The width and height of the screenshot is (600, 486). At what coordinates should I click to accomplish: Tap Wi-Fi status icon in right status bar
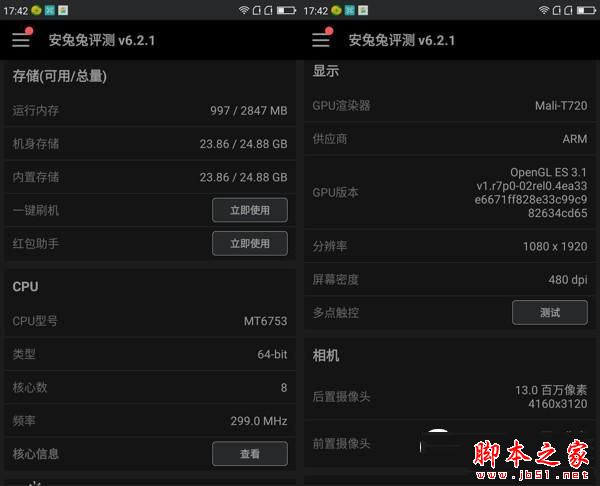coord(544,10)
